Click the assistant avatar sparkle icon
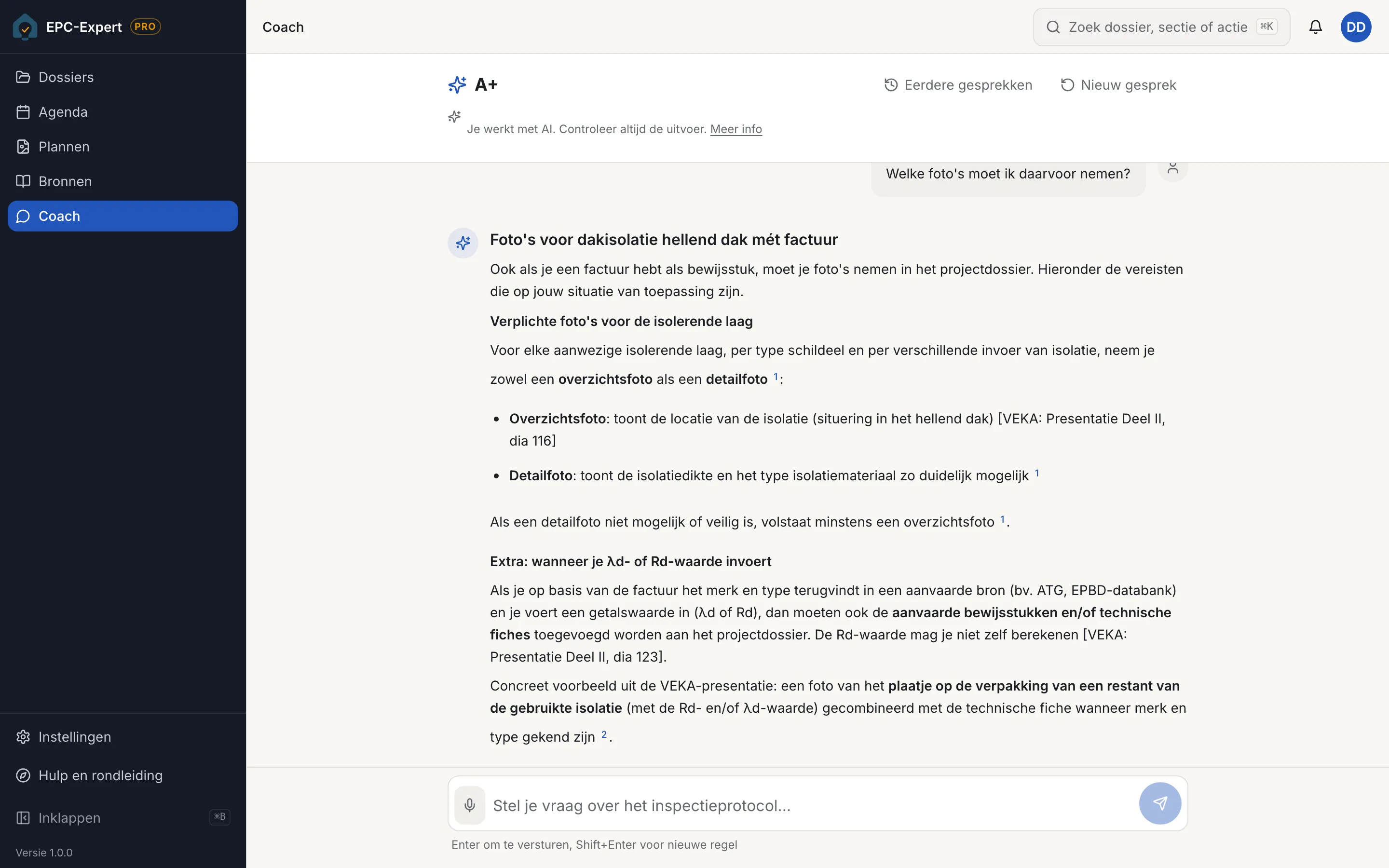1389x868 pixels. [x=463, y=243]
